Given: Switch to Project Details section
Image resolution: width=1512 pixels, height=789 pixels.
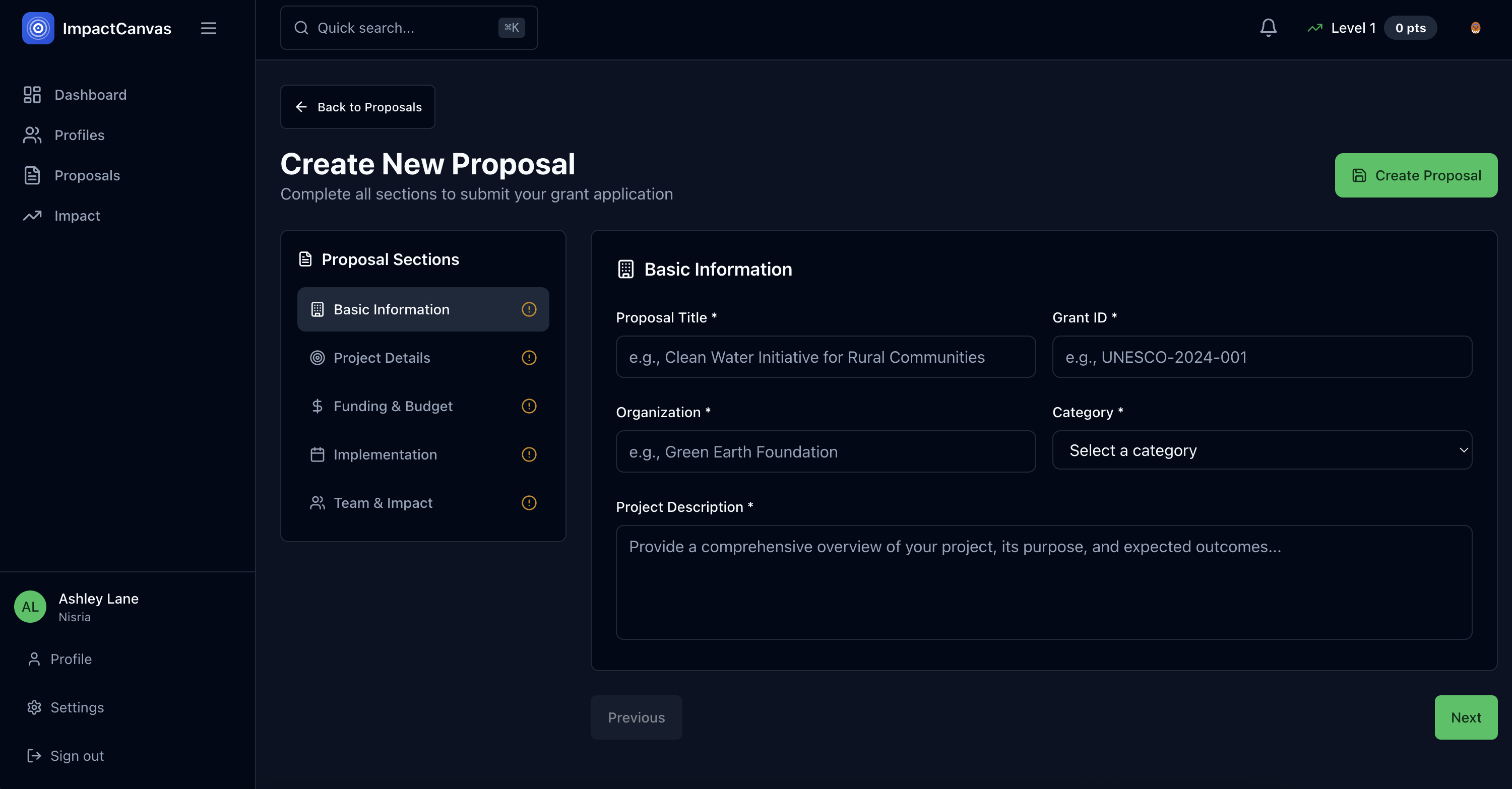Looking at the screenshot, I should [382, 358].
